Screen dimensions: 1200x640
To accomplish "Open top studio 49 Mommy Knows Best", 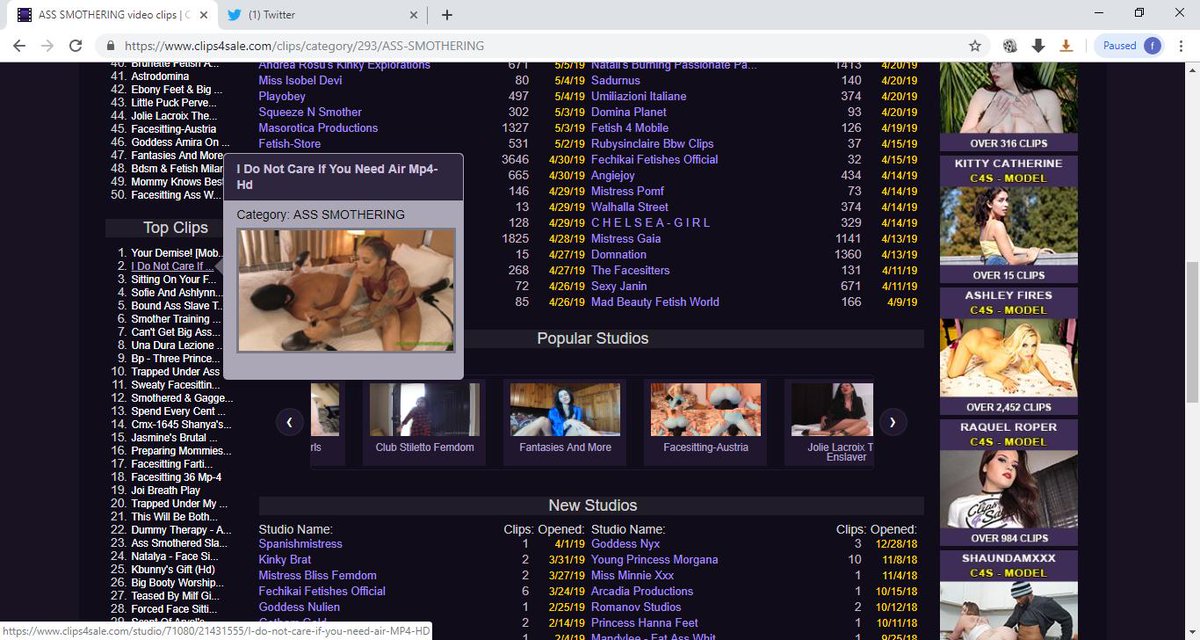I will (x=177, y=182).
